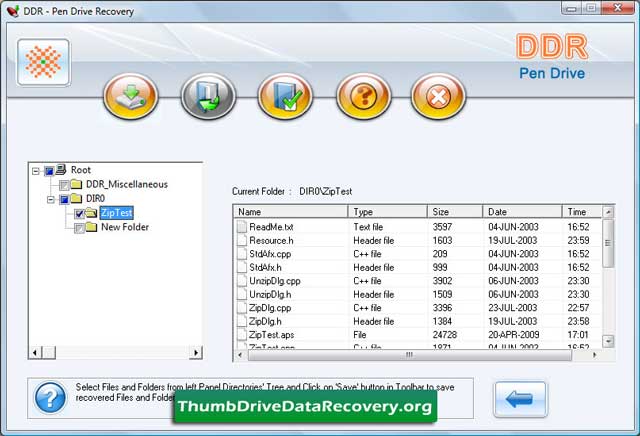The width and height of the screenshot is (640, 436).
Task: Click the tree panel scroll right arrow
Action: [x=196, y=352]
